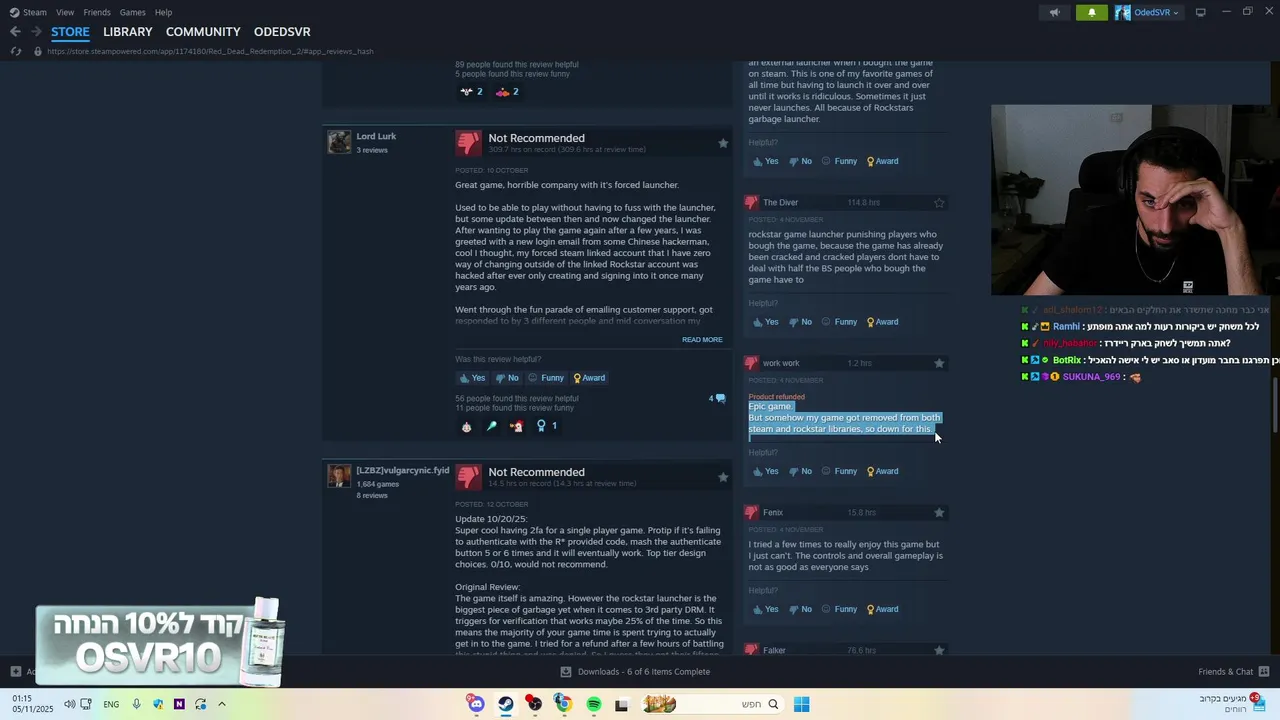Click the Add a Game plus icon
This screenshot has width=1280, height=720.
pyautogui.click(x=15, y=672)
